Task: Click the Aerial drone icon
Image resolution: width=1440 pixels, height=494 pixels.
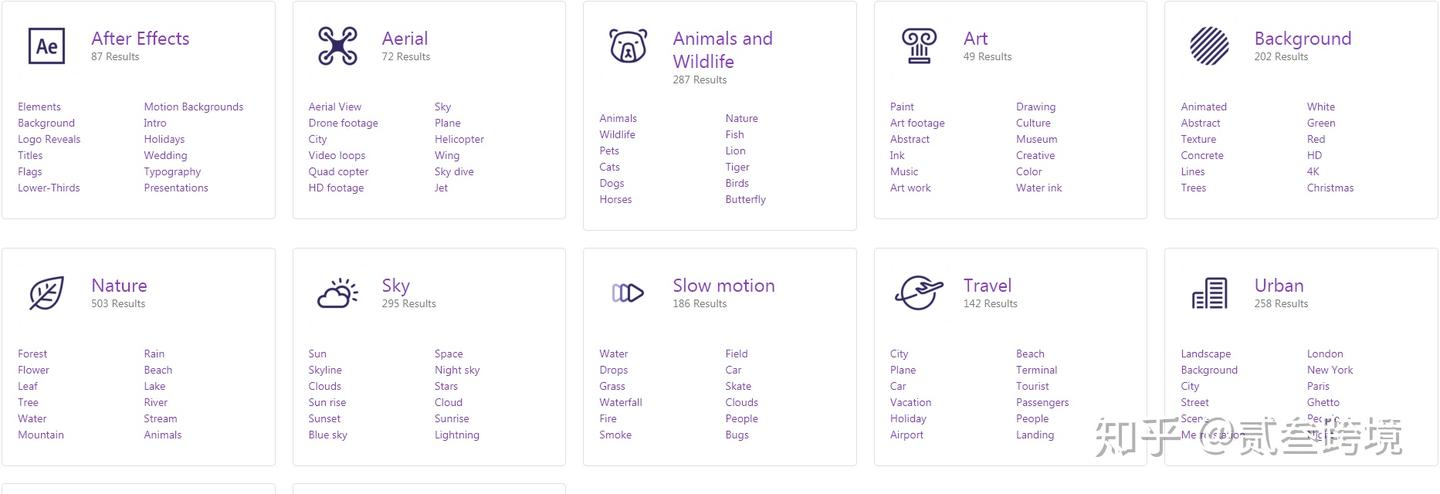Action: tap(337, 46)
